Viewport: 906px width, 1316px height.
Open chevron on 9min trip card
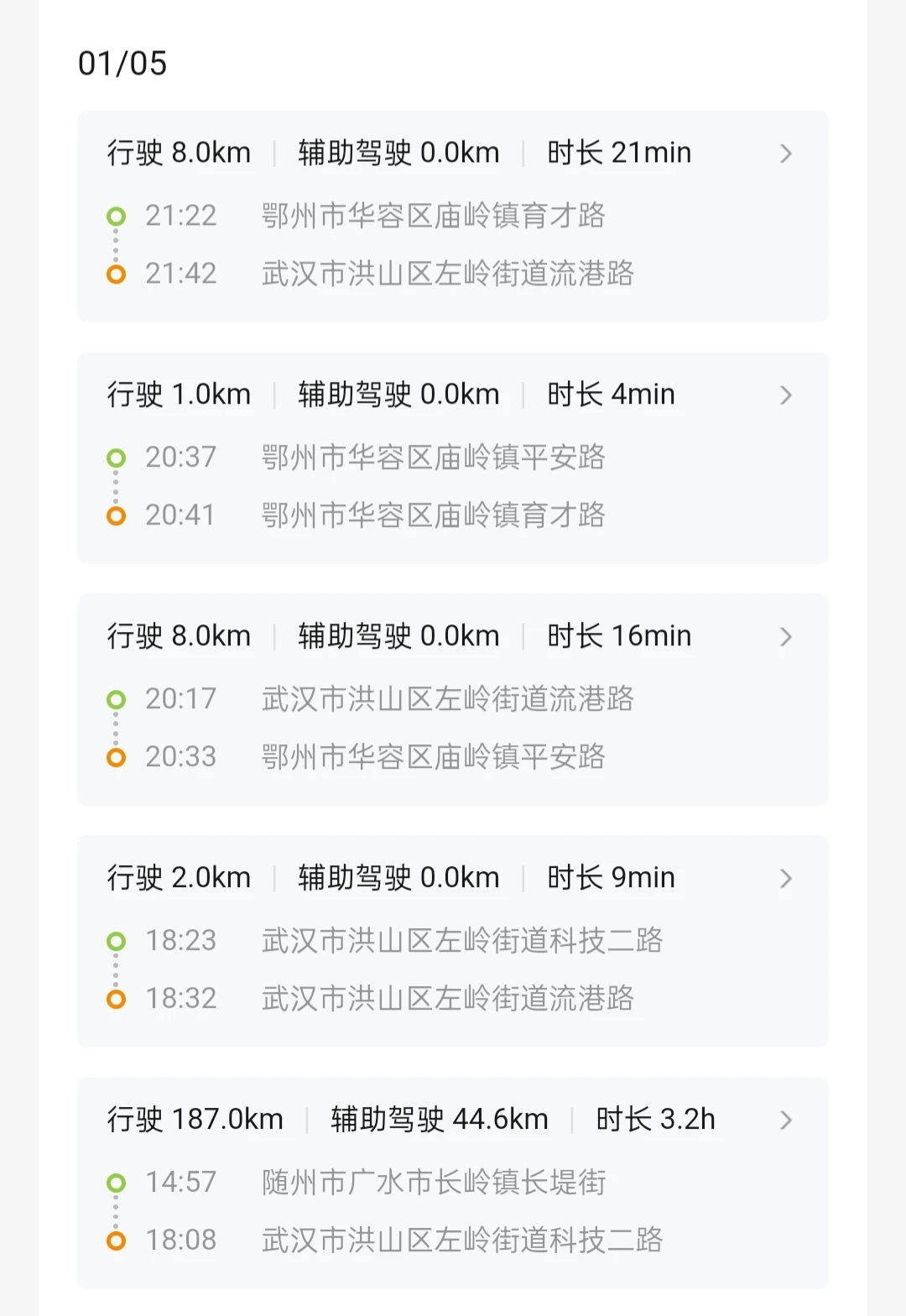click(x=785, y=879)
